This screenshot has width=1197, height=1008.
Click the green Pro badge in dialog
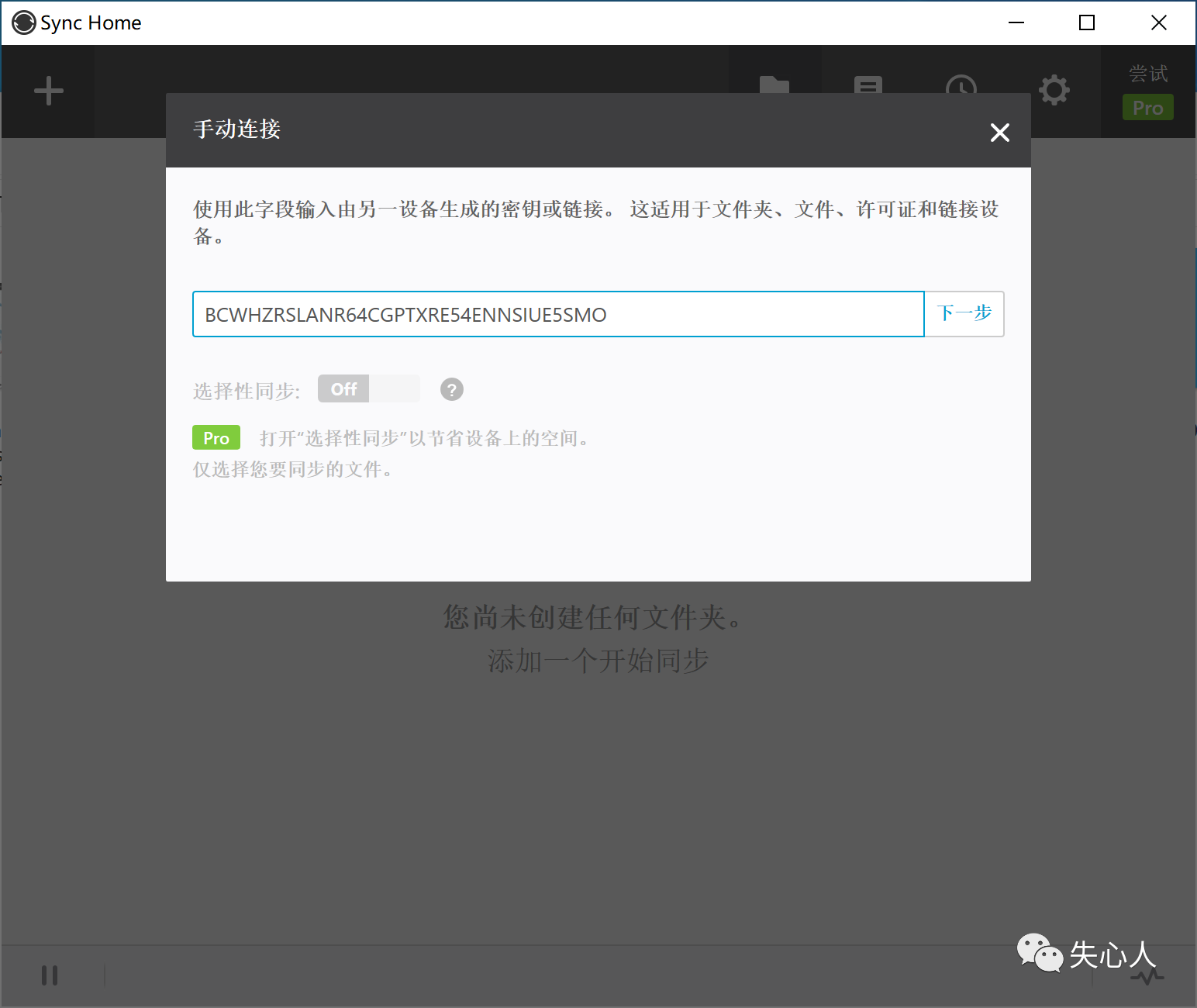pos(216,438)
